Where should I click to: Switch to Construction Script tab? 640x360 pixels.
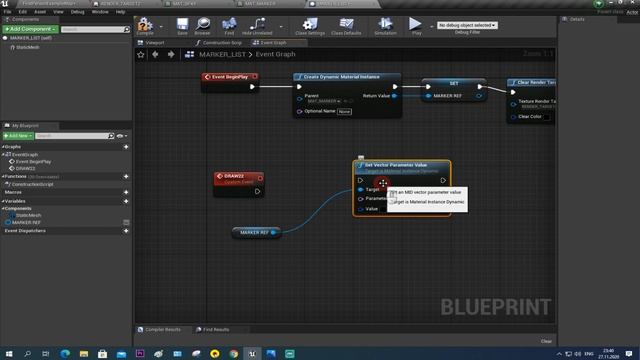coord(222,42)
